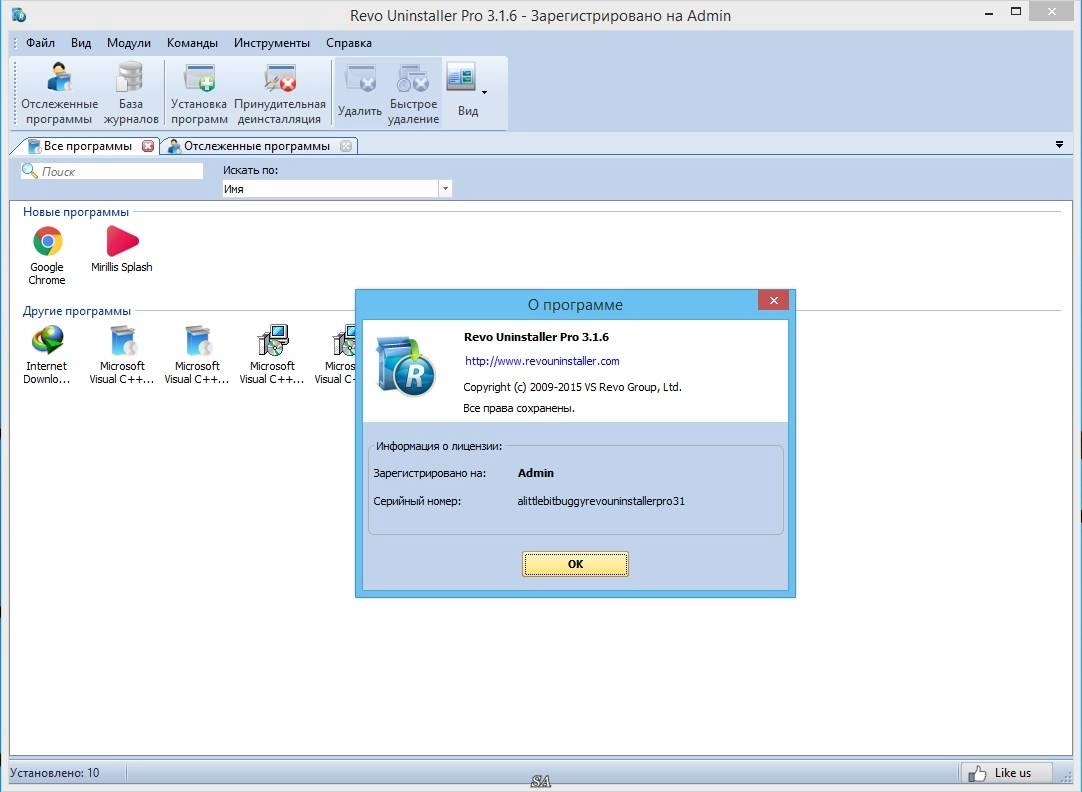Expand the Вид toolbar dropdown arrow

coord(484,92)
